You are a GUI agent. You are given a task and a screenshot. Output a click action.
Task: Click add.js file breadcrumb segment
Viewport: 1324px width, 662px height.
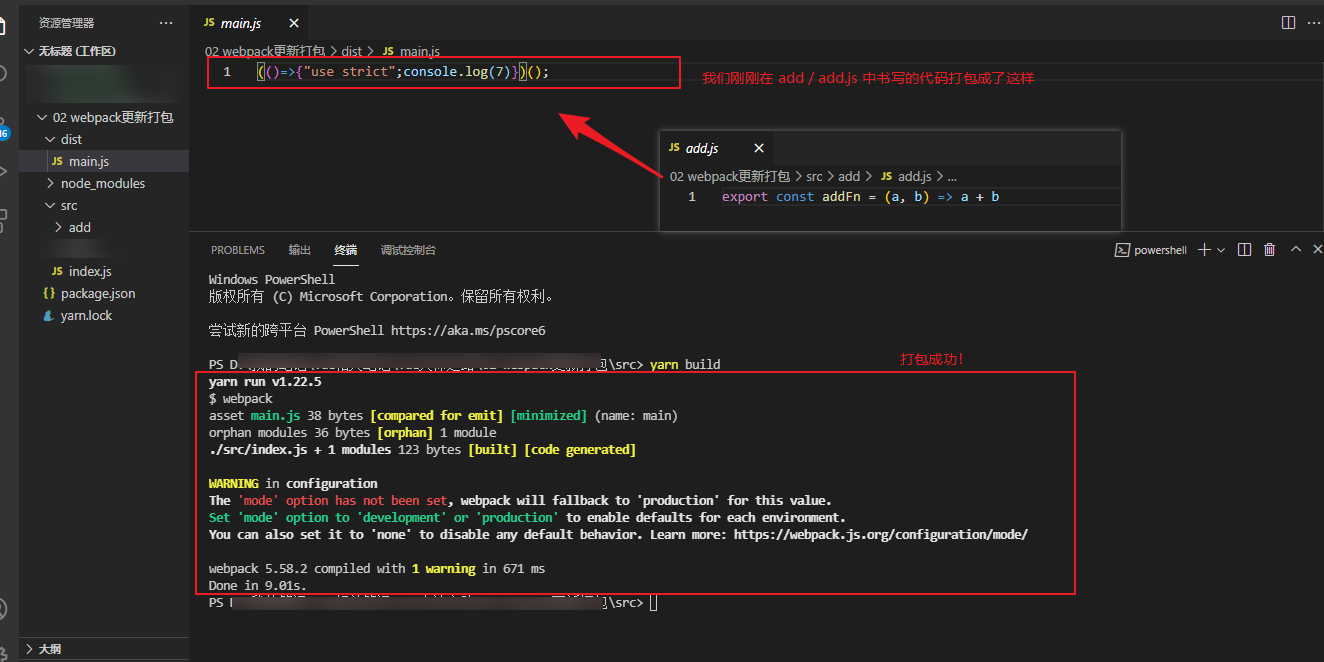click(906, 176)
